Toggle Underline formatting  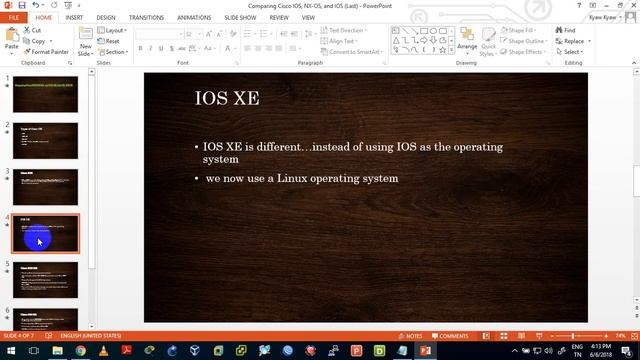[x=161, y=48]
